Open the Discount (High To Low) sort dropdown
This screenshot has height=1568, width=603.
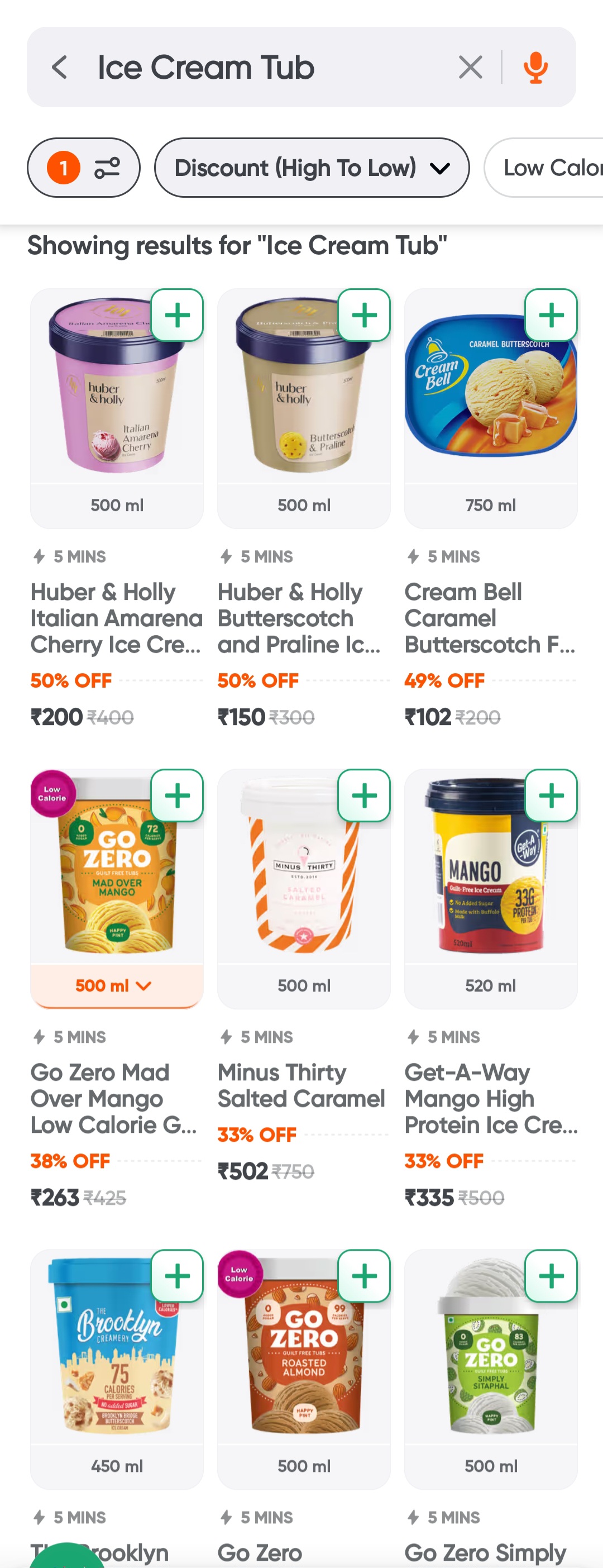312,168
